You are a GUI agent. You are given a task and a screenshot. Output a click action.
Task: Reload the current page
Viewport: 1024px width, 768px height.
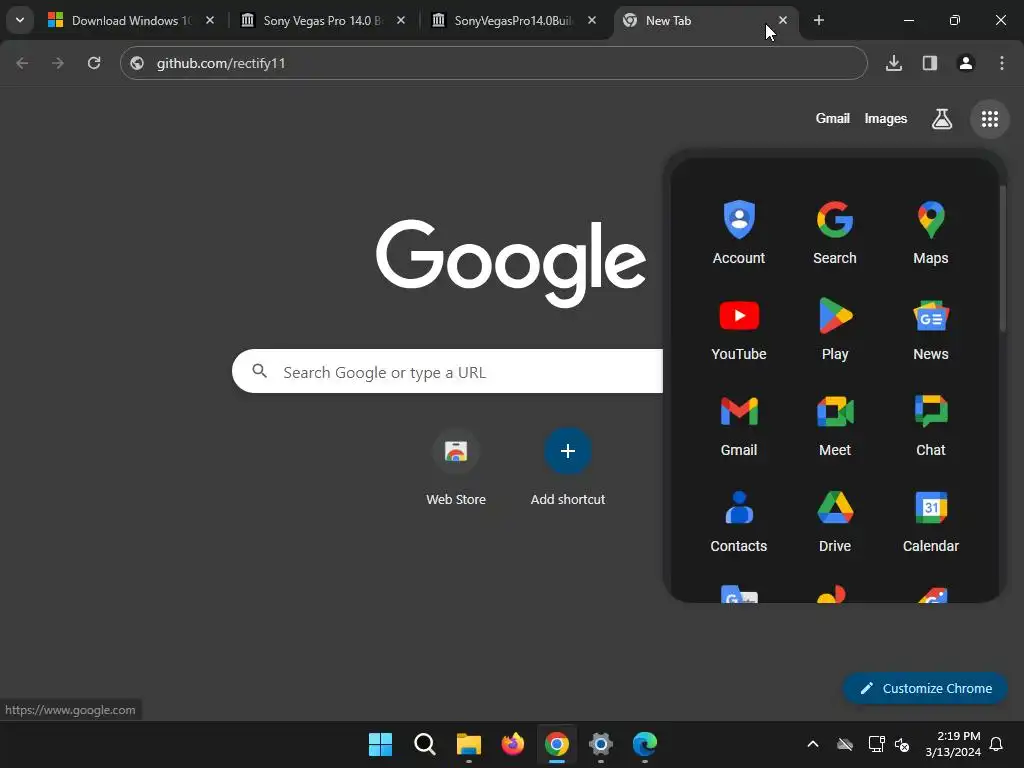[94, 63]
